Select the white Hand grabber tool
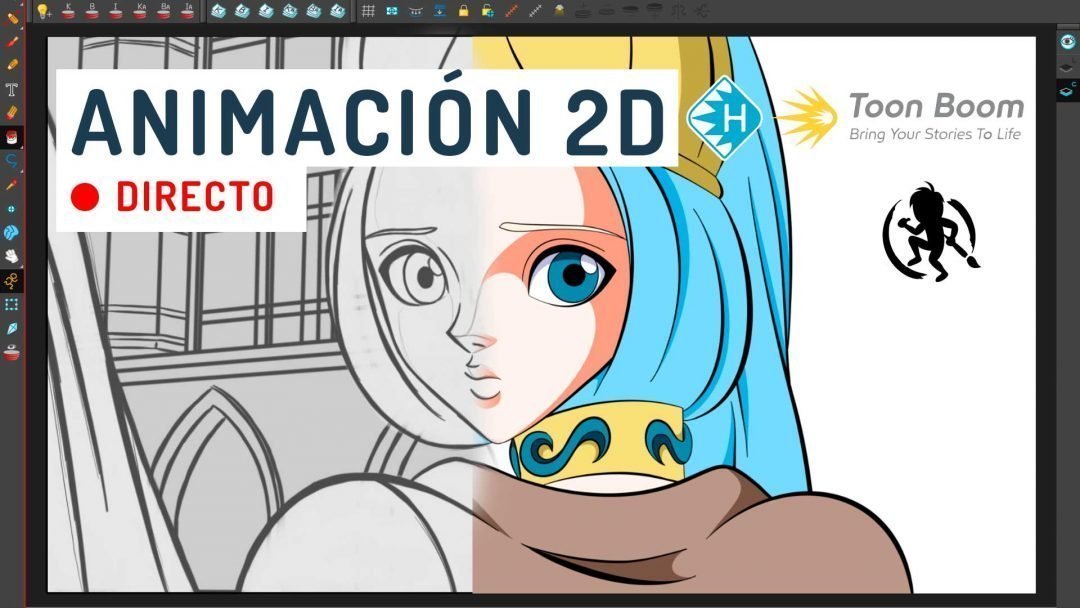1080x608 pixels. [12, 256]
